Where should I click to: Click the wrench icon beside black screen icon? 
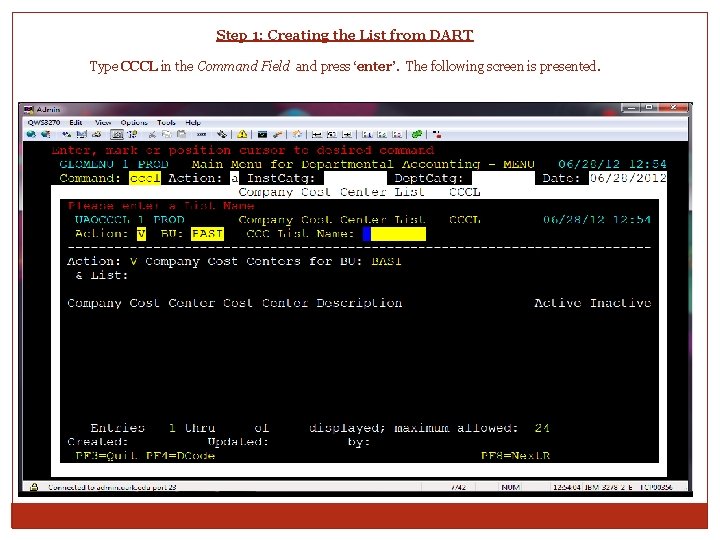click(x=277, y=134)
